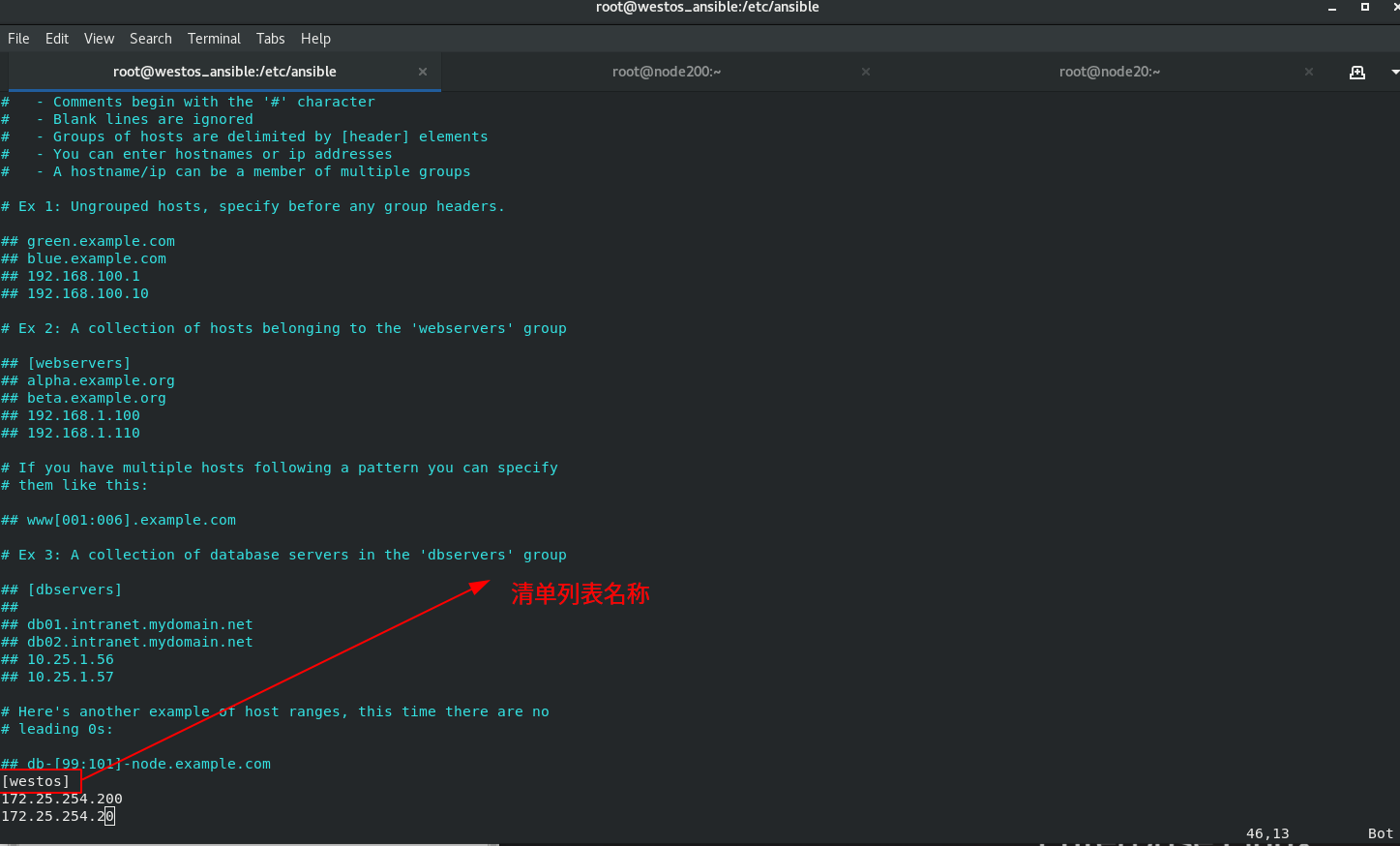Open the Terminal menu

[x=214, y=39]
